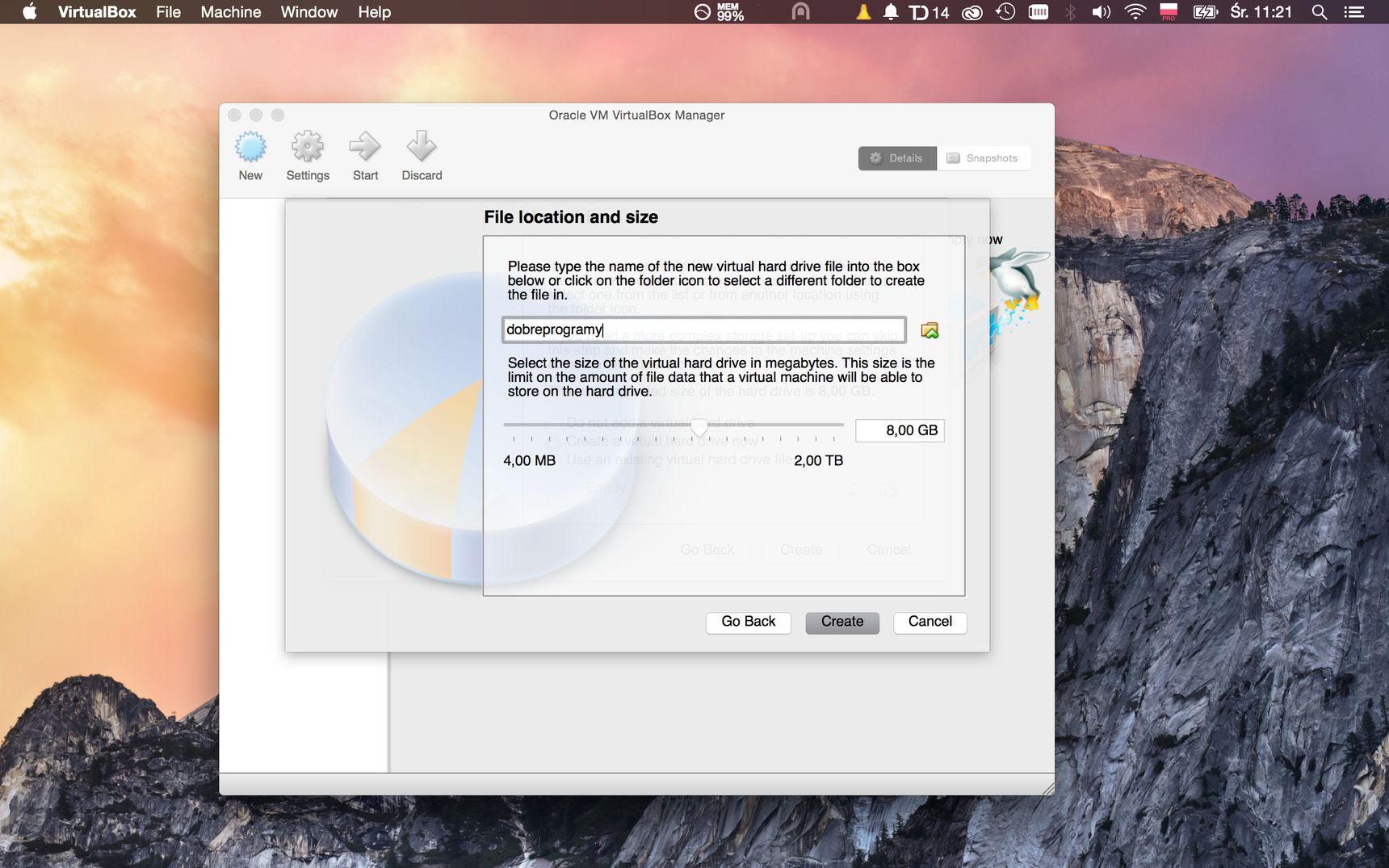Cancel the hard drive wizard
Viewport: 1389px width, 868px height.
coord(930,622)
